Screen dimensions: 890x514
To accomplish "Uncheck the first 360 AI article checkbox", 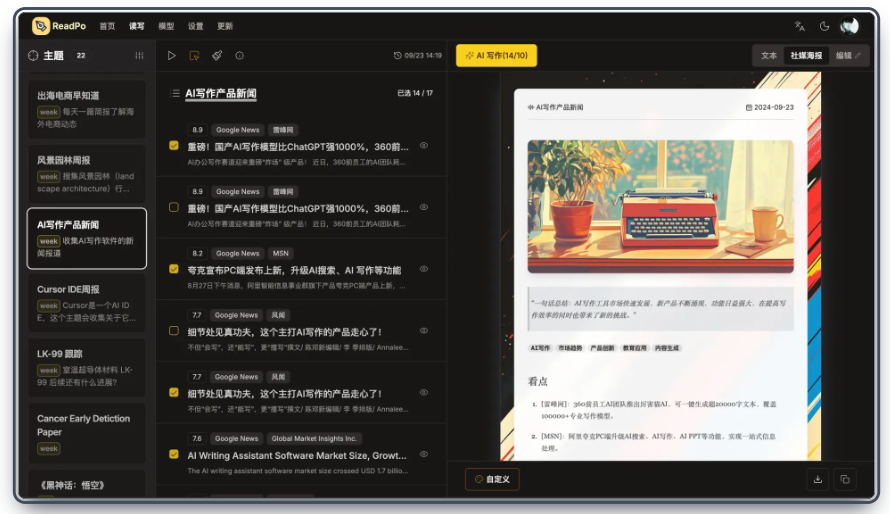I will 174,145.
